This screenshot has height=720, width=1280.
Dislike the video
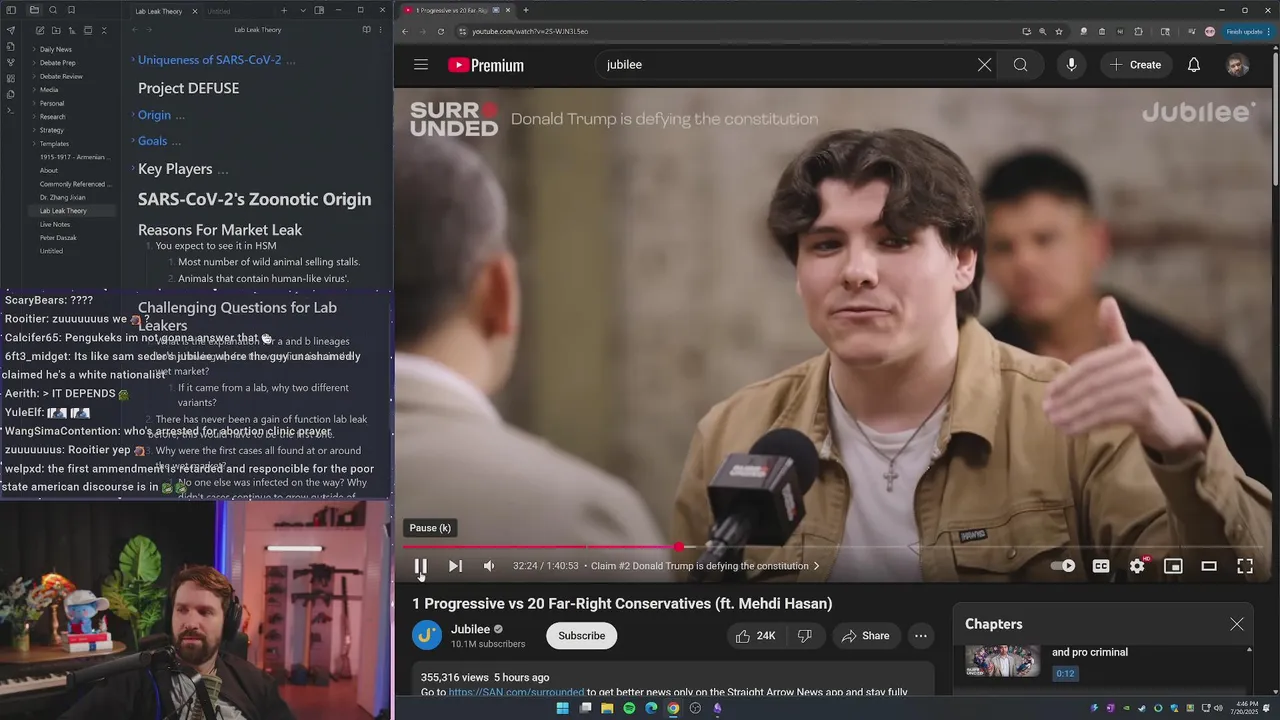point(804,636)
